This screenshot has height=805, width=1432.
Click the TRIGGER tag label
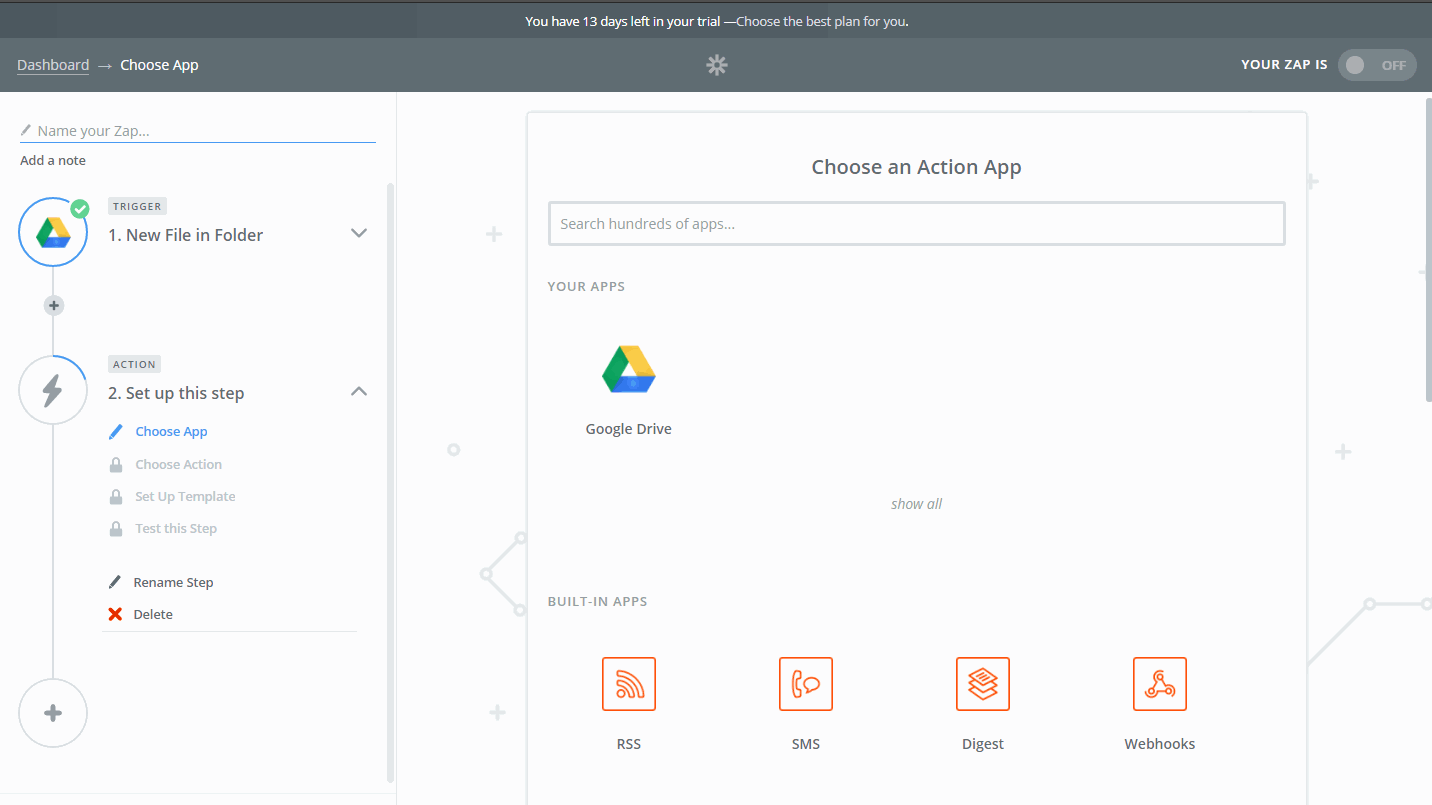[x=137, y=206]
